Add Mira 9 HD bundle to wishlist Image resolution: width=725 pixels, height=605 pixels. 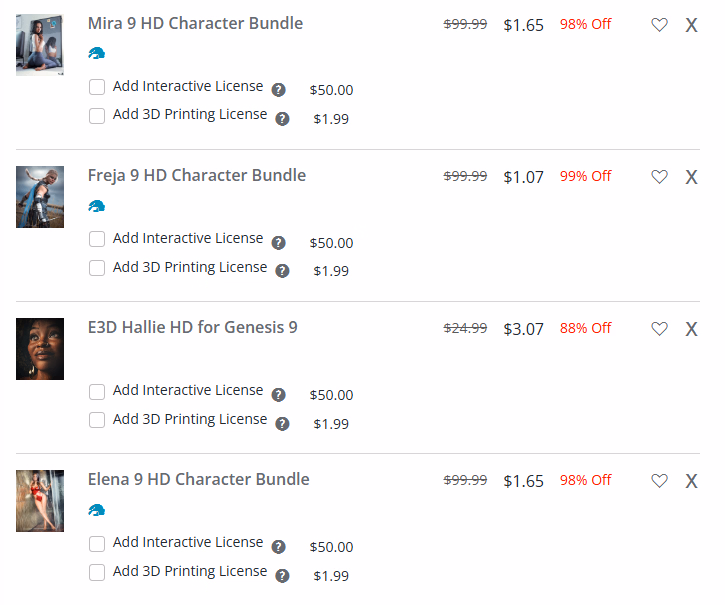click(x=659, y=25)
